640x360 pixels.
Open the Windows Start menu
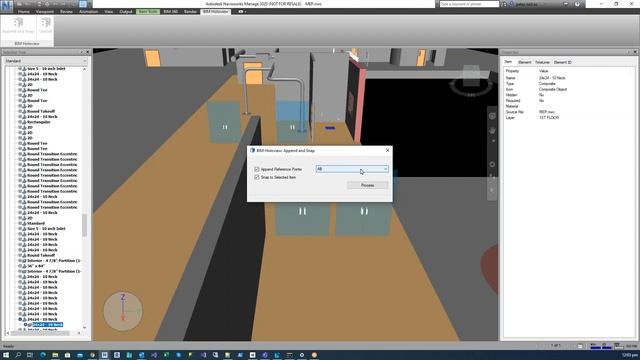[x=6, y=355]
